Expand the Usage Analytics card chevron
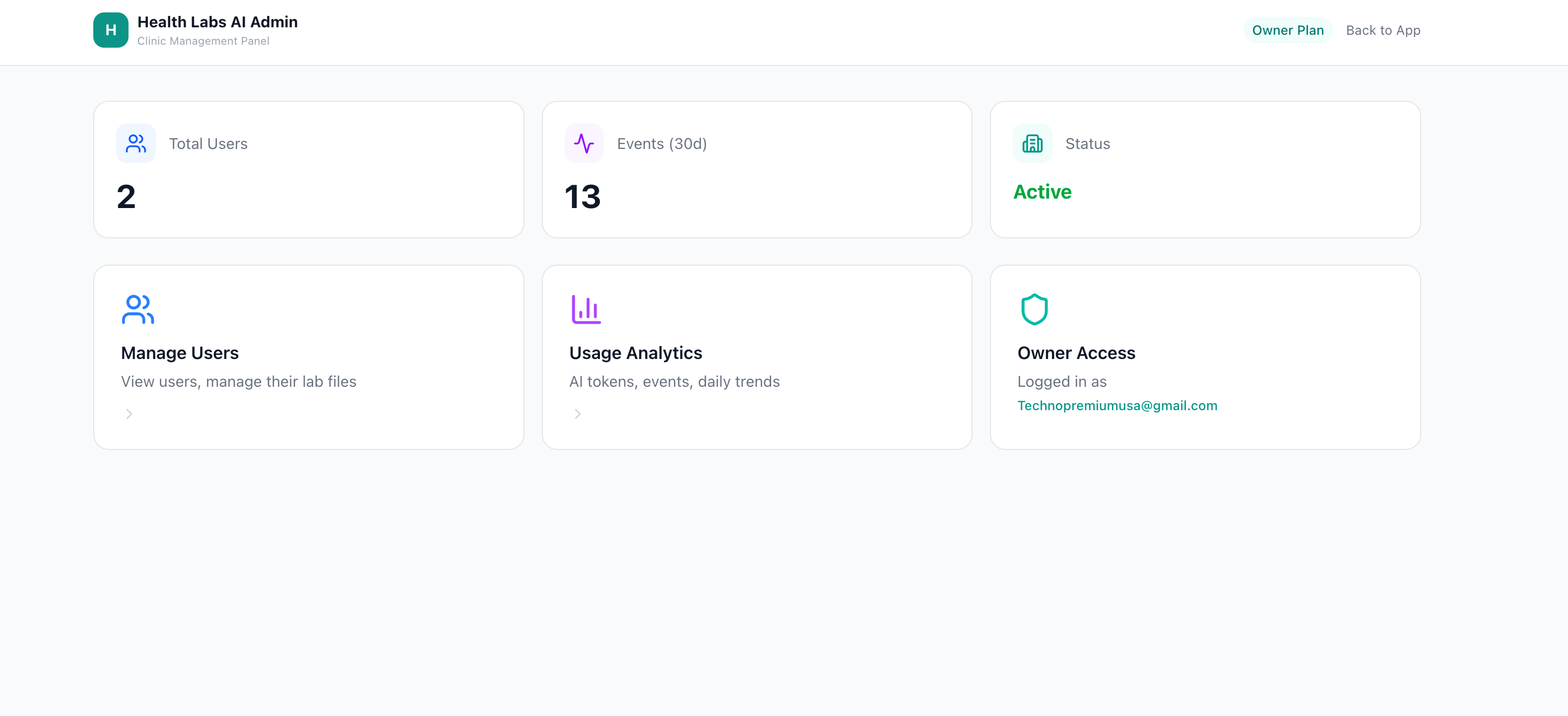 pyautogui.click(x=577, y=414)
